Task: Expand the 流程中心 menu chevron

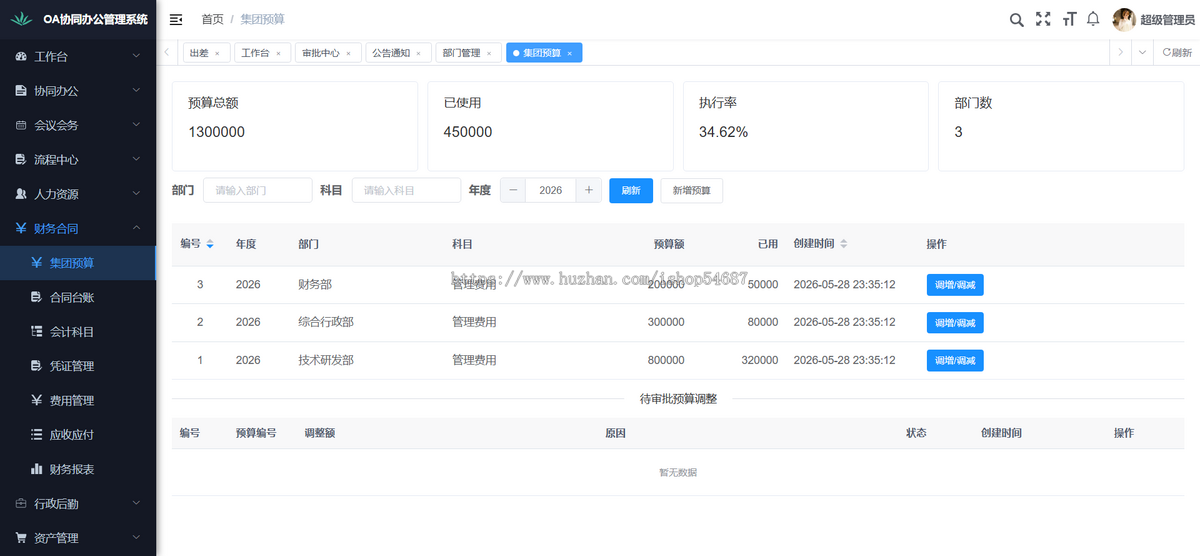Action: point(137,160)
